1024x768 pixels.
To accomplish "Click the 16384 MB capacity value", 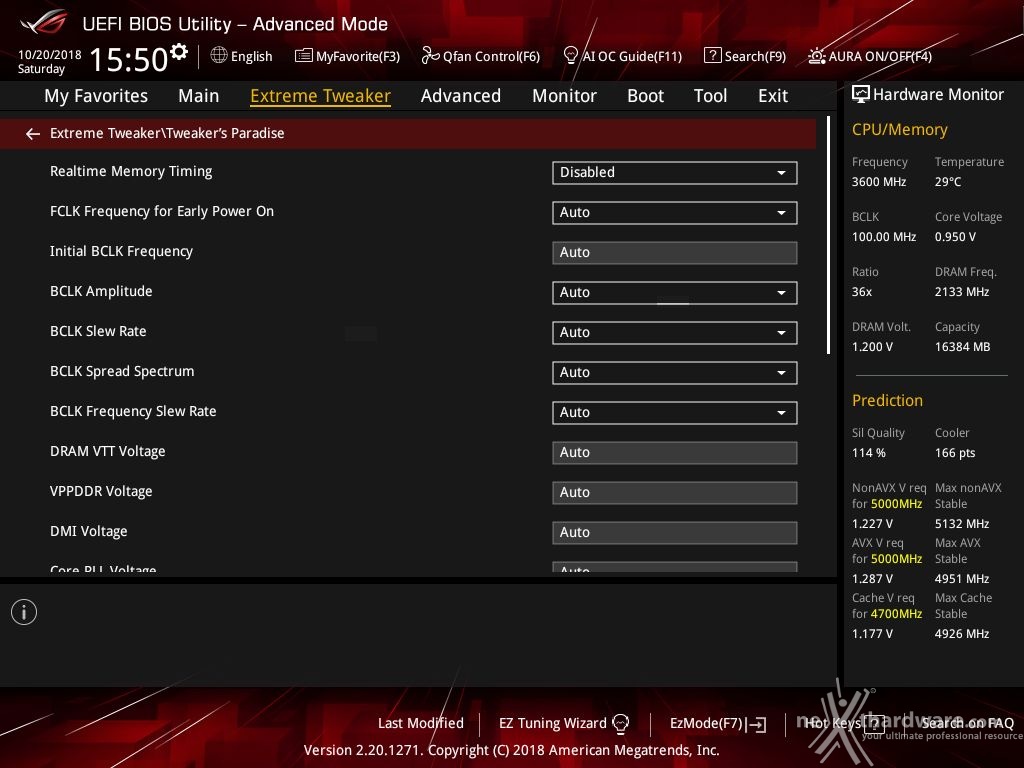I will [963, 347].
